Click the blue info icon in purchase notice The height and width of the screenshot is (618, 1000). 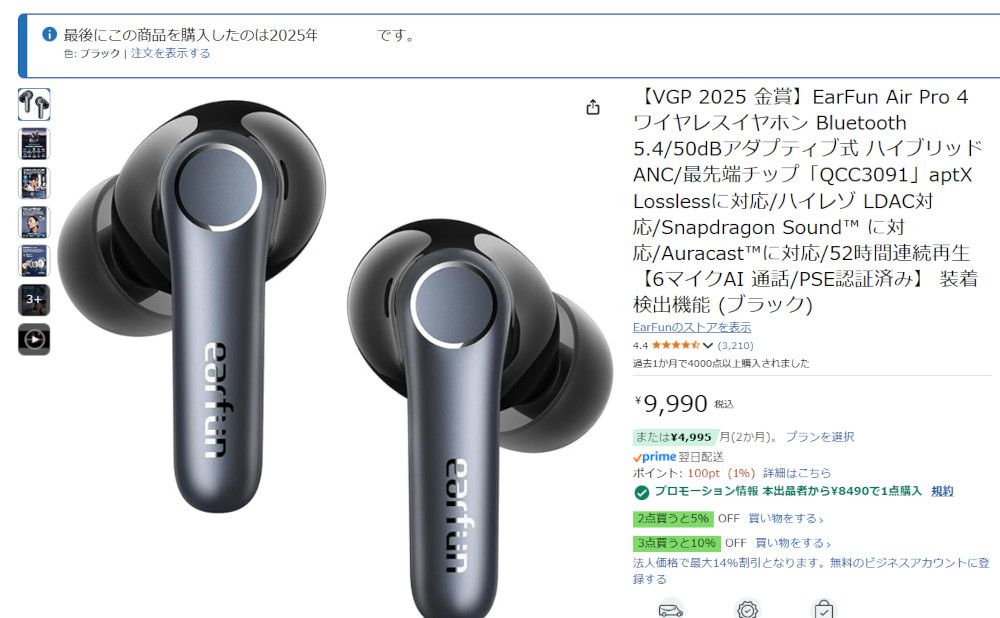pyautogui.click(x=49, y=34)
